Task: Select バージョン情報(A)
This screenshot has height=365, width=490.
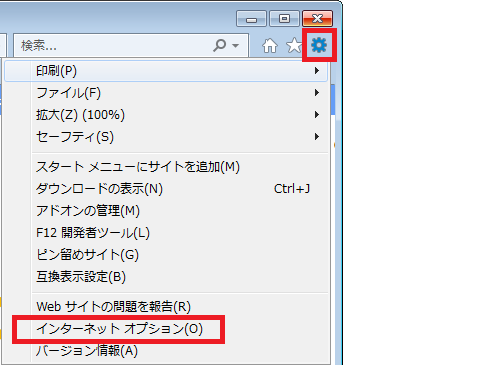Action: tap(166, 351)
